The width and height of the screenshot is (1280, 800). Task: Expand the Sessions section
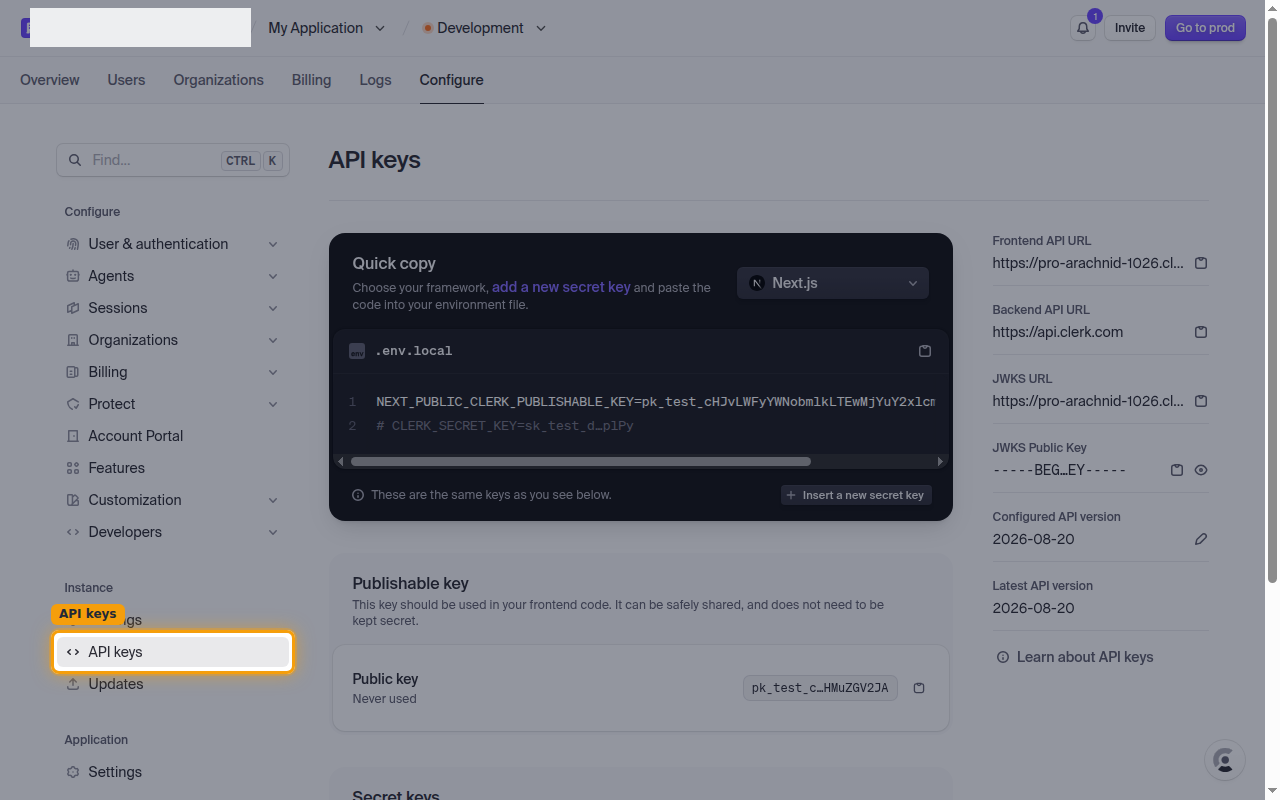click(172, 308)
